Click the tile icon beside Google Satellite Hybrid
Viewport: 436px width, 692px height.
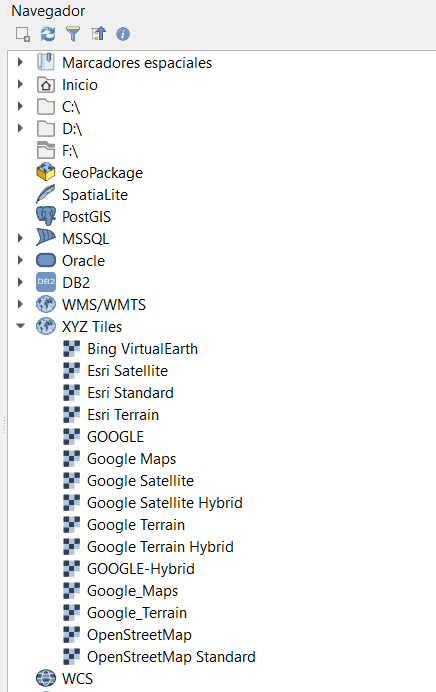coord(71,503)
